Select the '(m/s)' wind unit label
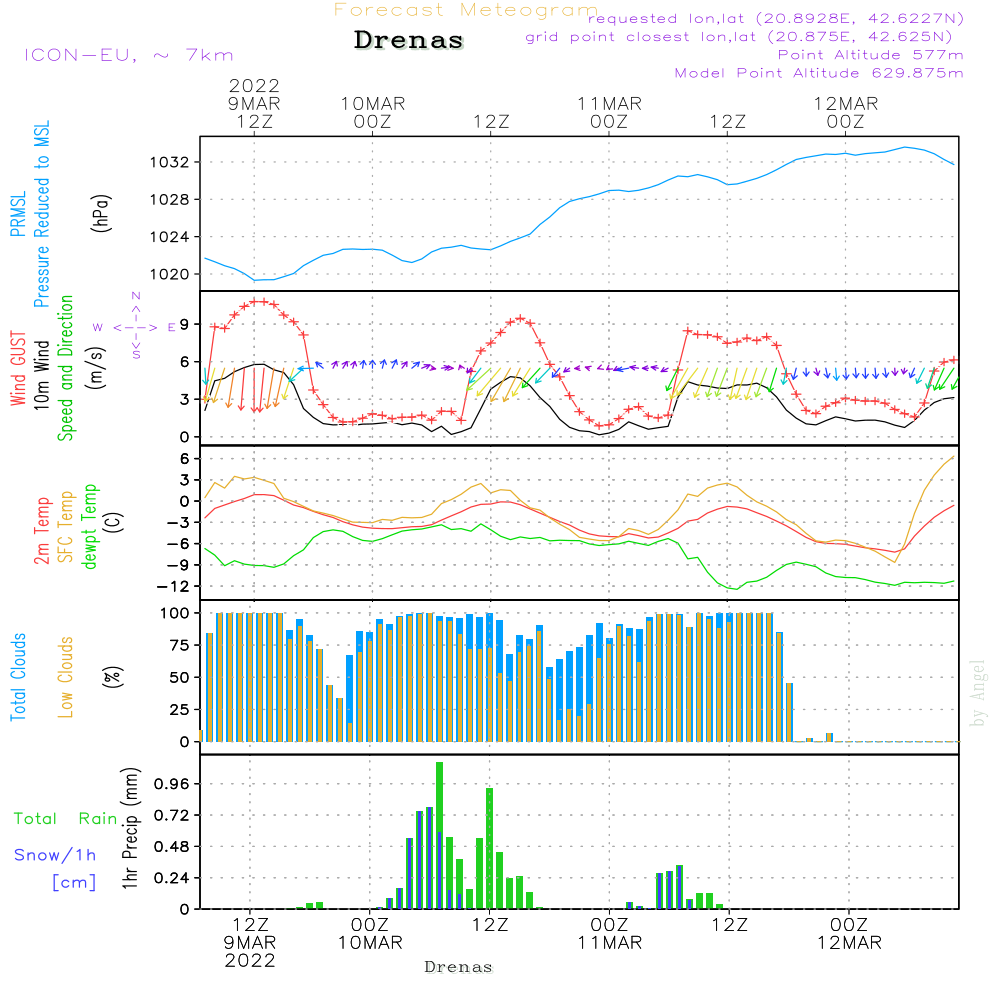1000x1000 pixels. (97, 368)
